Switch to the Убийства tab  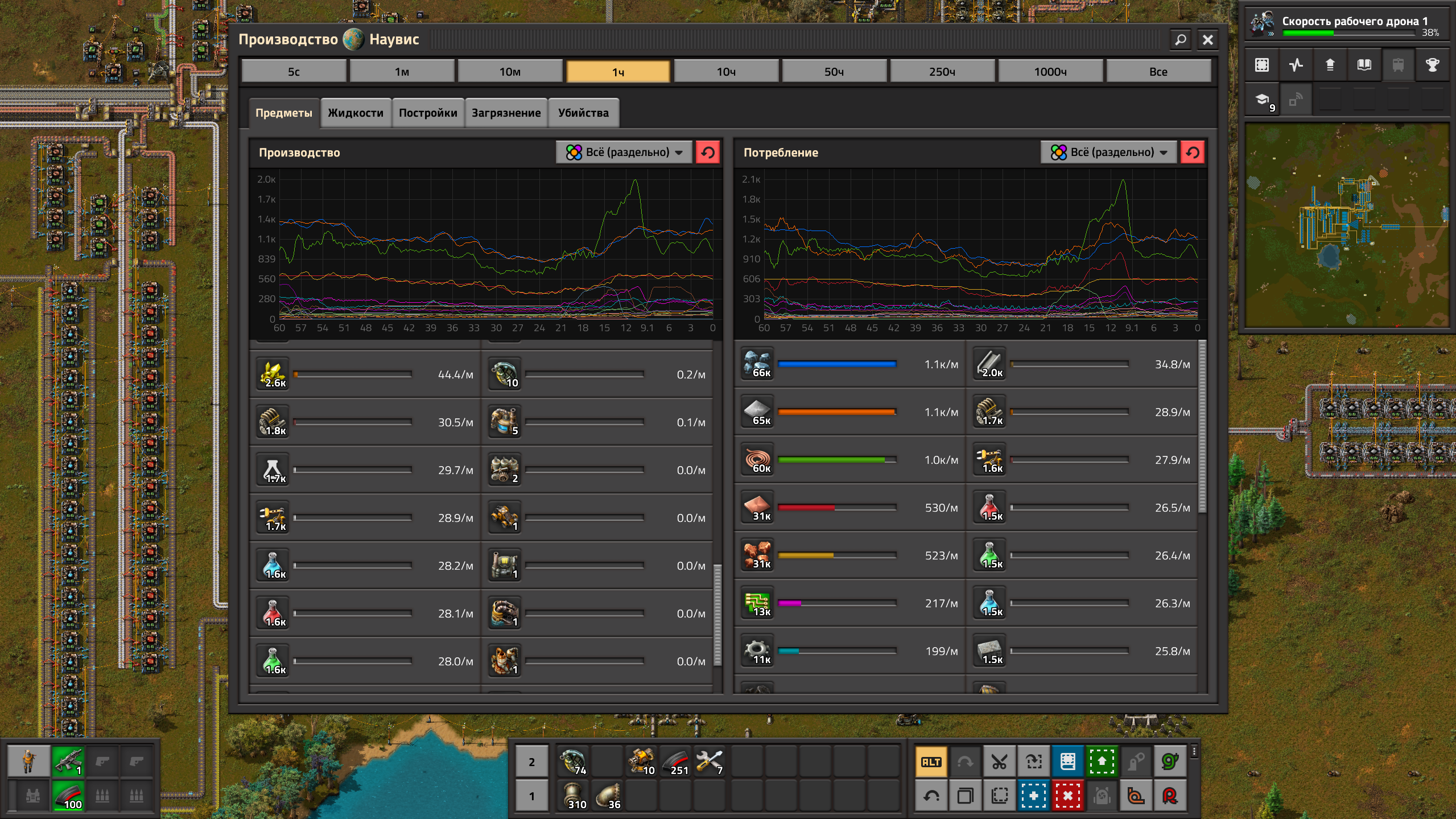click(x=583, y=113)
